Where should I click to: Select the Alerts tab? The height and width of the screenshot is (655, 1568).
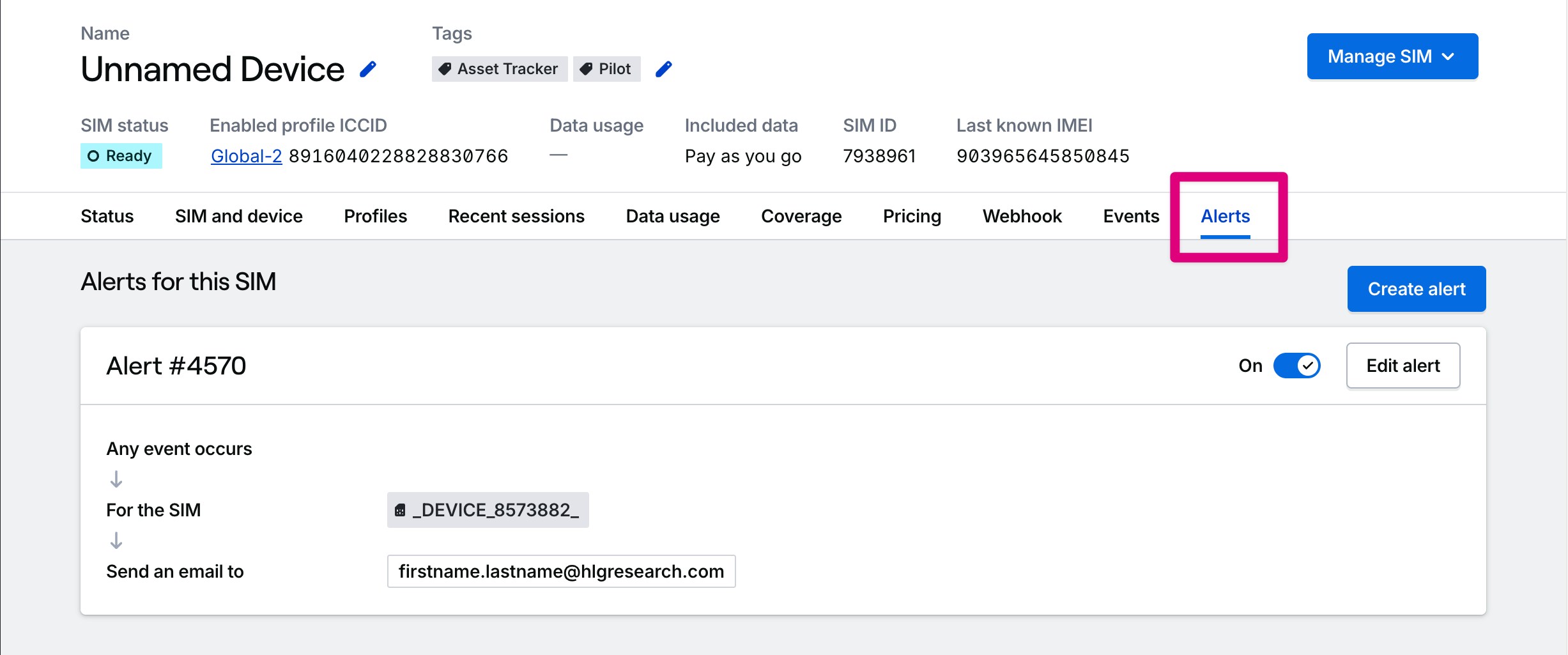coord(1226,216)
